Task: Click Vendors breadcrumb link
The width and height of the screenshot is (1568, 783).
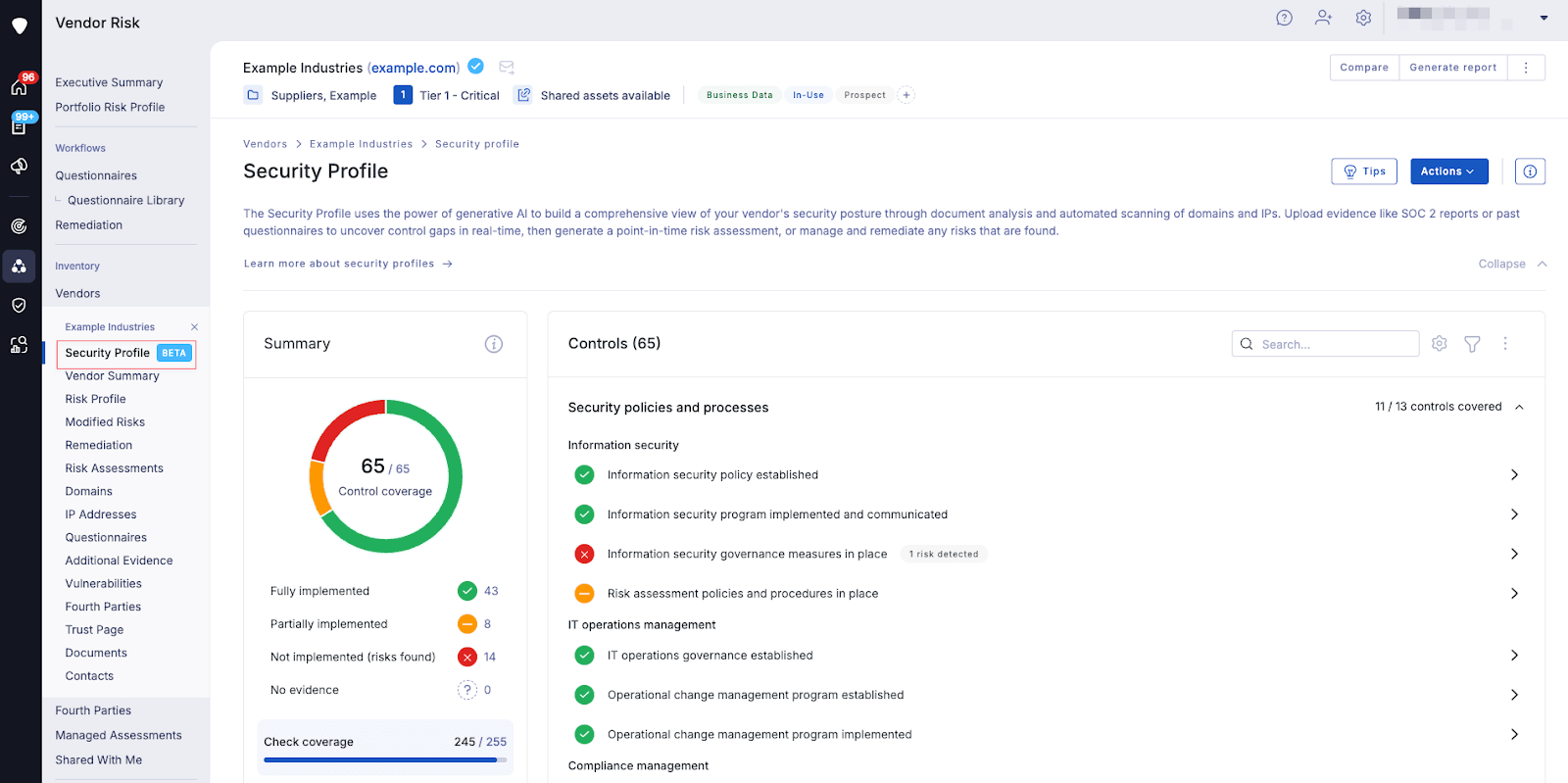Action: coord(265,144)
